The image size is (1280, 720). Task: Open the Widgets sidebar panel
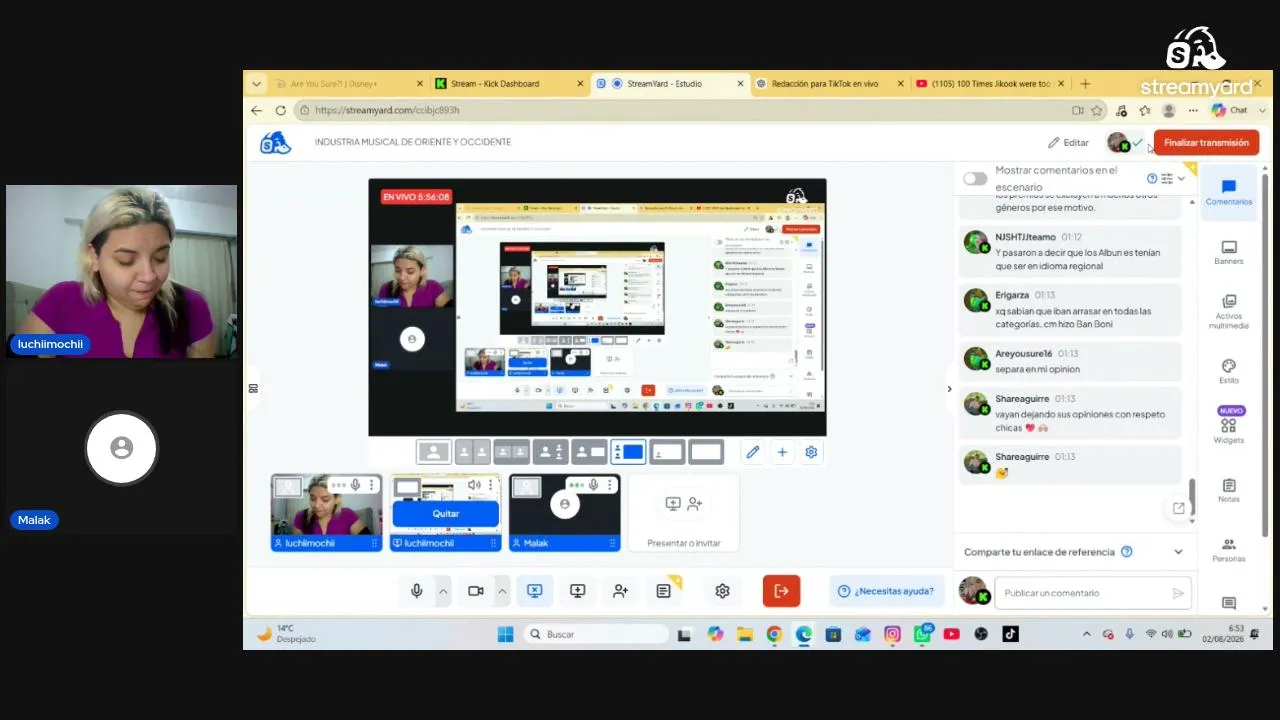click(x=1228, y=426)
